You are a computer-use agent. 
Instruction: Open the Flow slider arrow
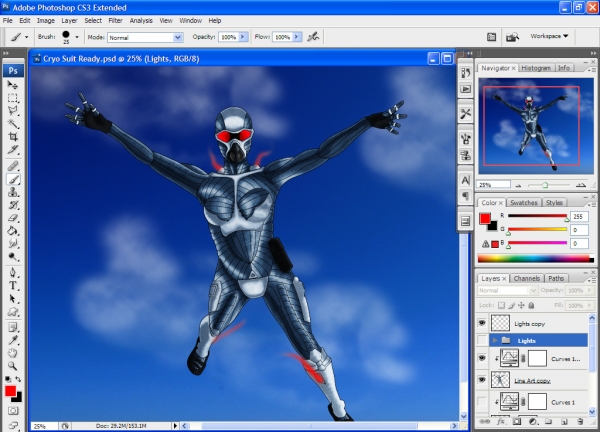pyautogui.click(x=297, y=37)
